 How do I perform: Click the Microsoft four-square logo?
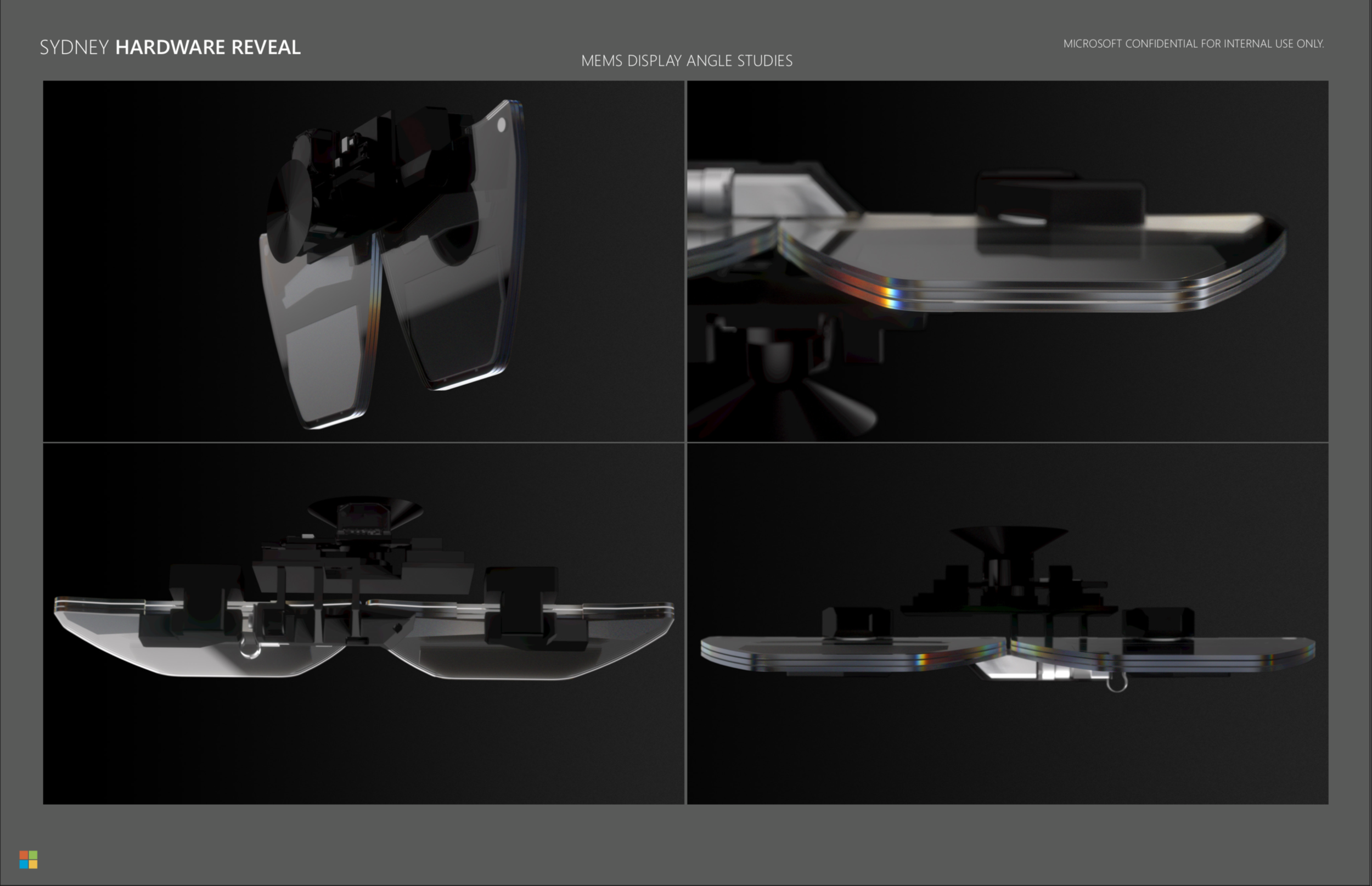(28, 860)
